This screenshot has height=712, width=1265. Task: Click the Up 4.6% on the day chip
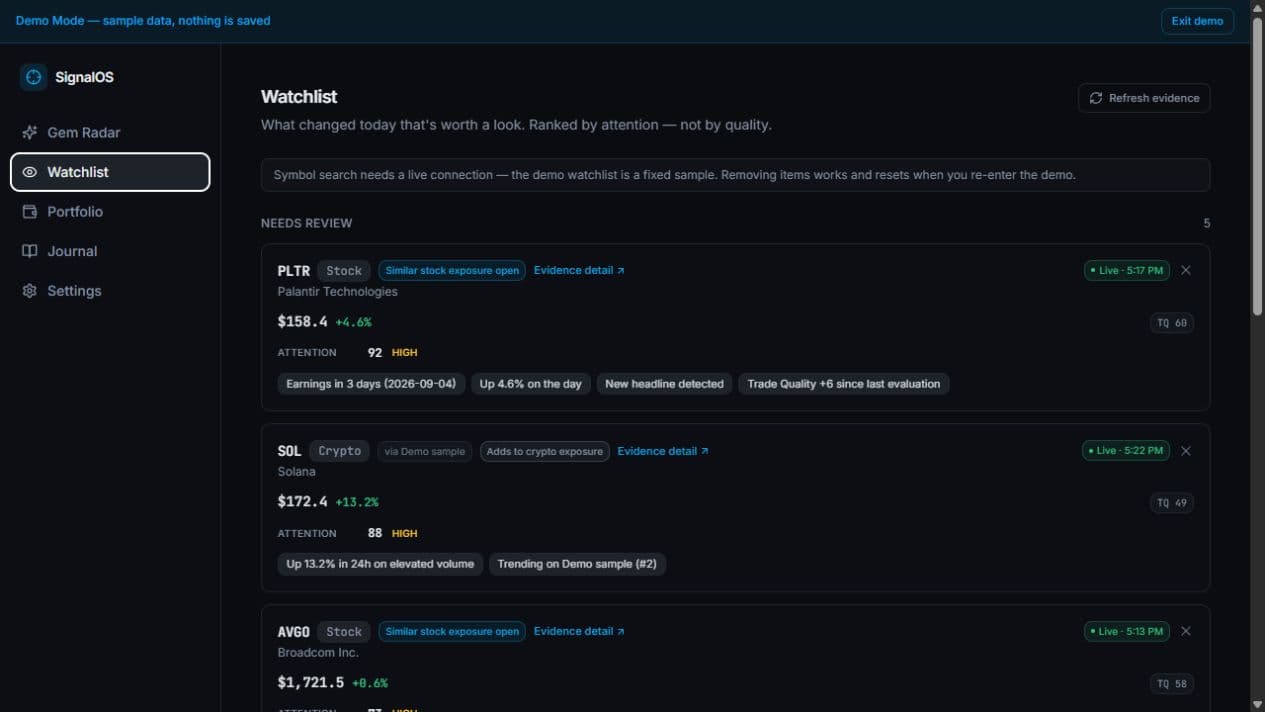pos(530,384)
